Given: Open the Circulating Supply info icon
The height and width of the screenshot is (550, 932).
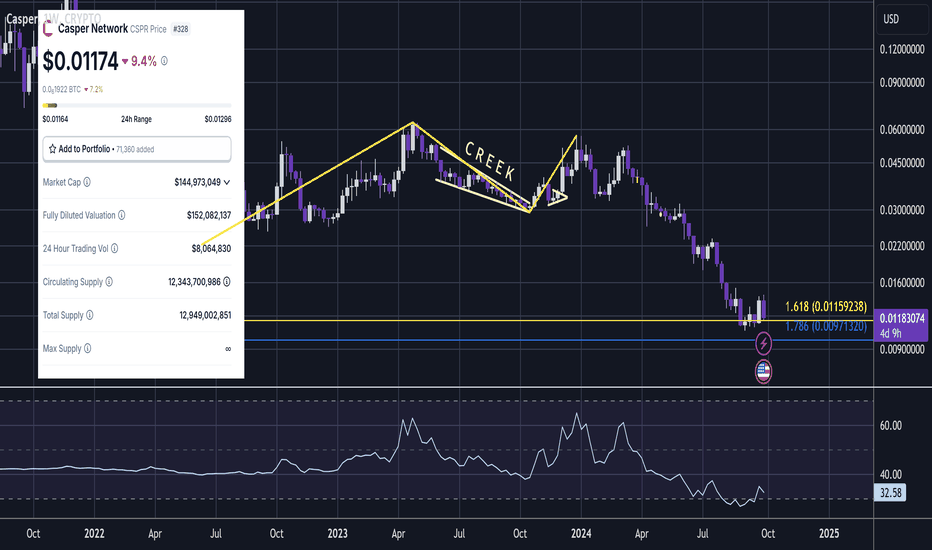Looking at the screenshot, I should (109, 282).
